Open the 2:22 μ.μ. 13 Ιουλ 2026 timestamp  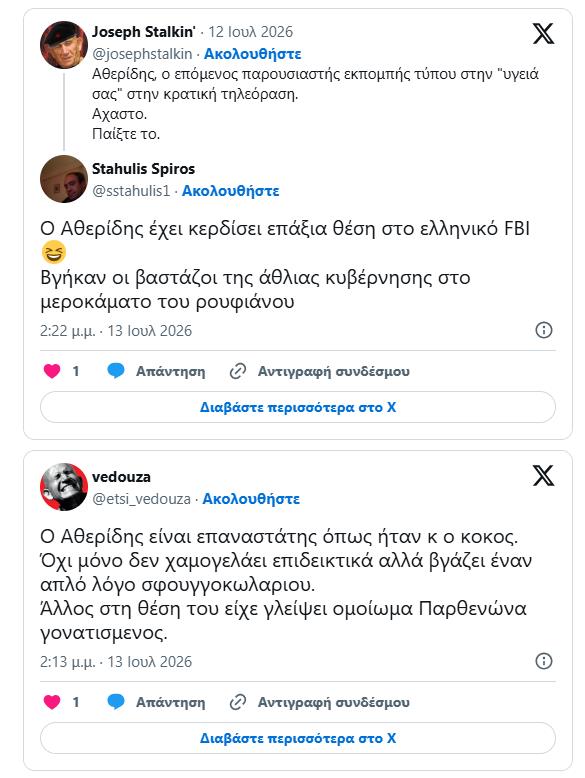point(116,331)
